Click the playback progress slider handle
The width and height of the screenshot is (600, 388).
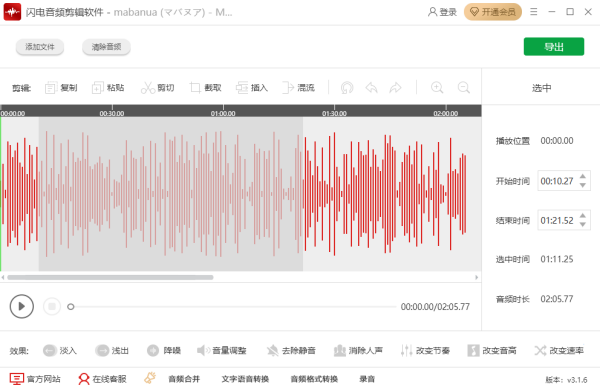70,306
